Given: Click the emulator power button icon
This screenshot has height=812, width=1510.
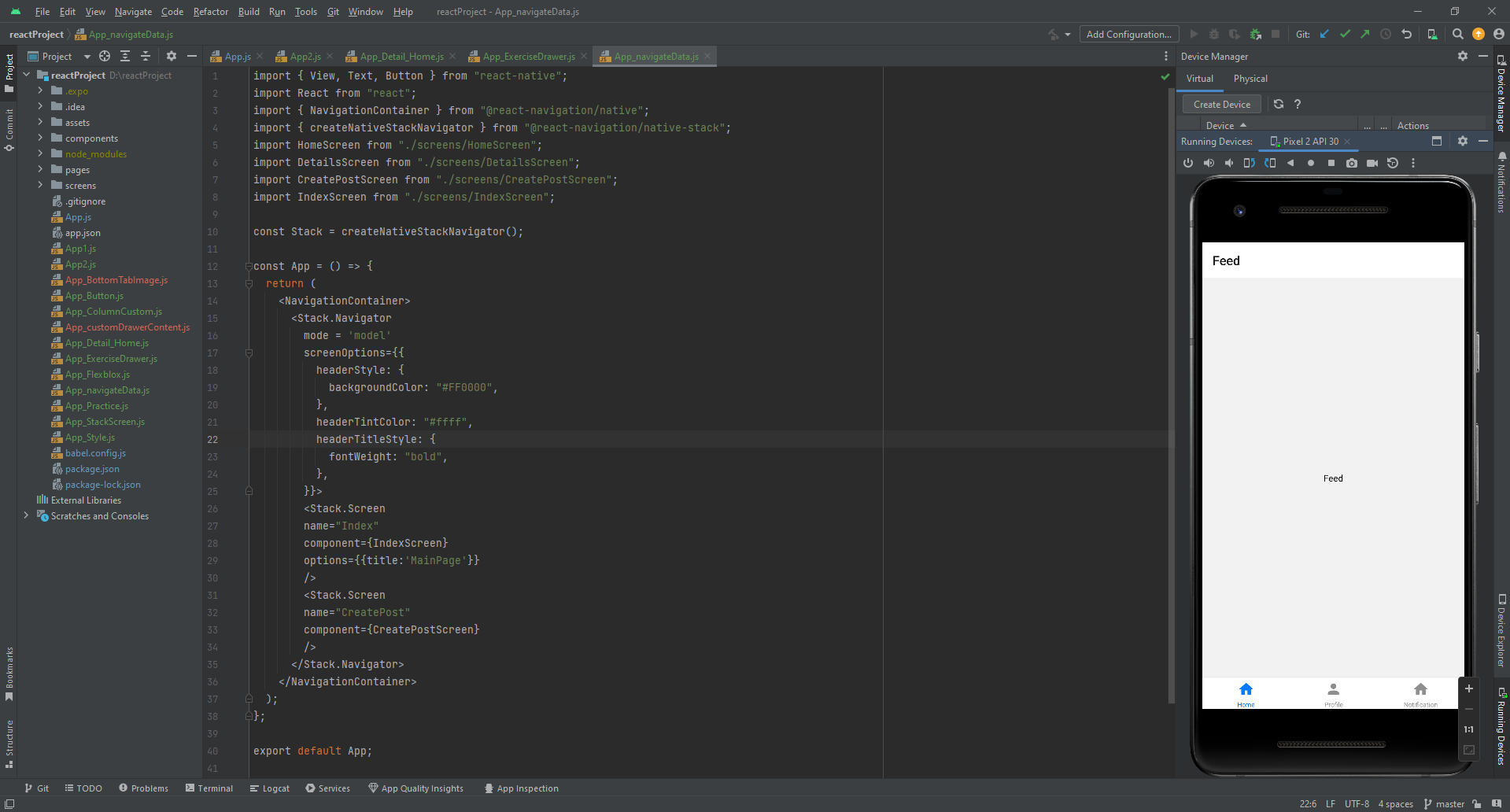Looking at the screenshot, I should coord(1188,163).
